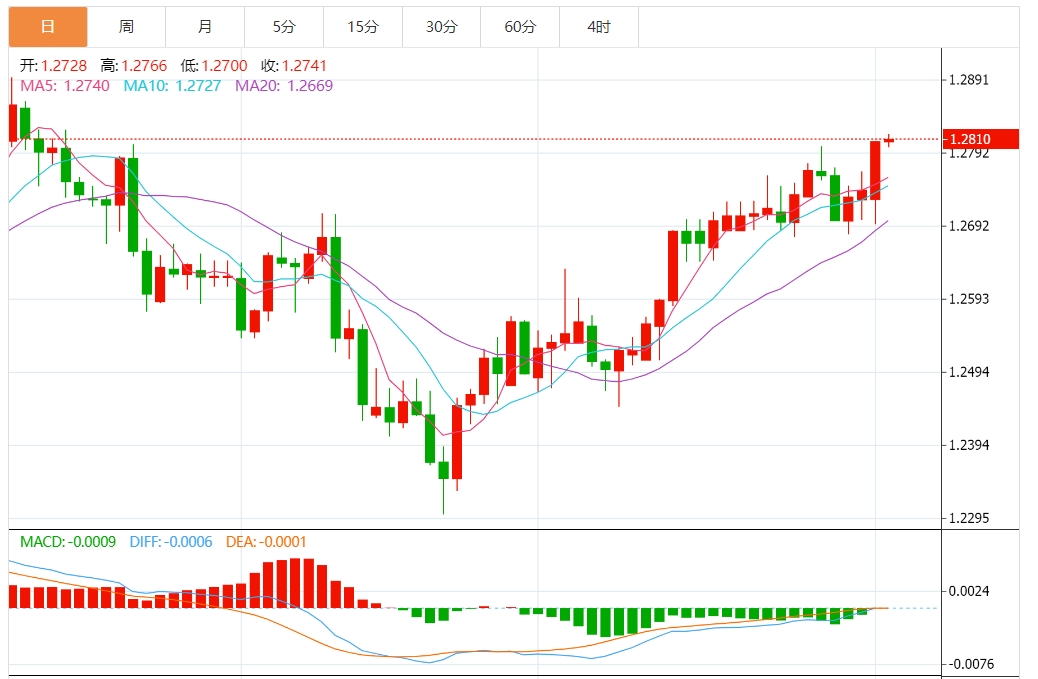This screenshot has height=679, width=1038.
Task: Click the 0.0024 MACD axis label
Action: pyautogui.click(x=968, y=591)
